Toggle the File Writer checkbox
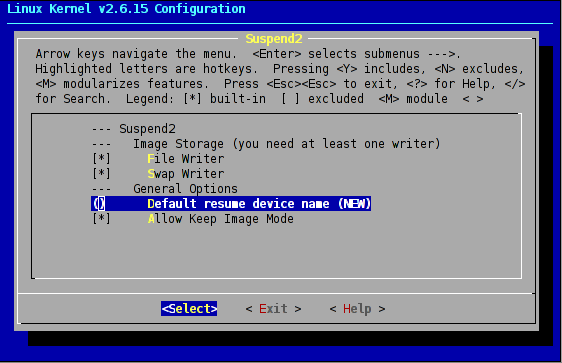The width and height of the screenshot is (562, 363). pyautogui.click(x=101, y=158)
